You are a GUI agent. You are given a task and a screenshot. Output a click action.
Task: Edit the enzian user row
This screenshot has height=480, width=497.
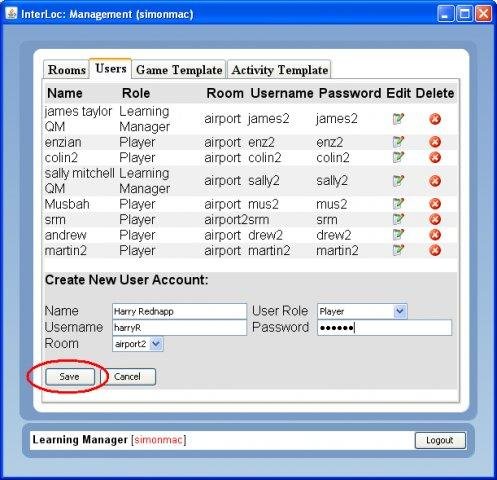point(398,142)
